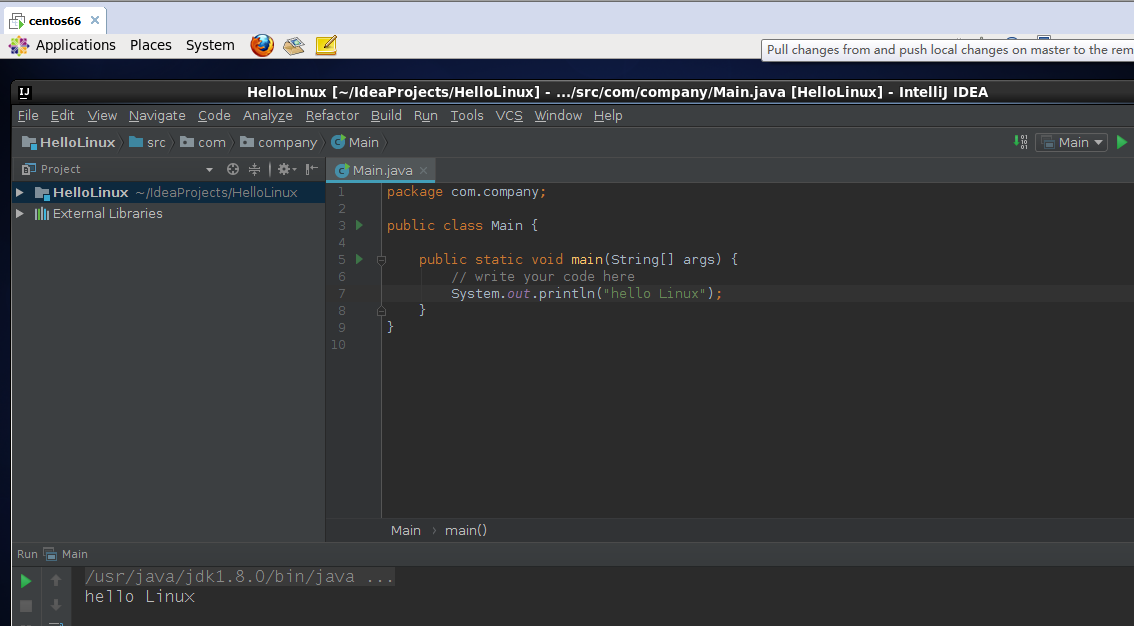The image size is (1134, 626).
Task: Click com folder in navigation breadcrumb
Action: [203, 142]
